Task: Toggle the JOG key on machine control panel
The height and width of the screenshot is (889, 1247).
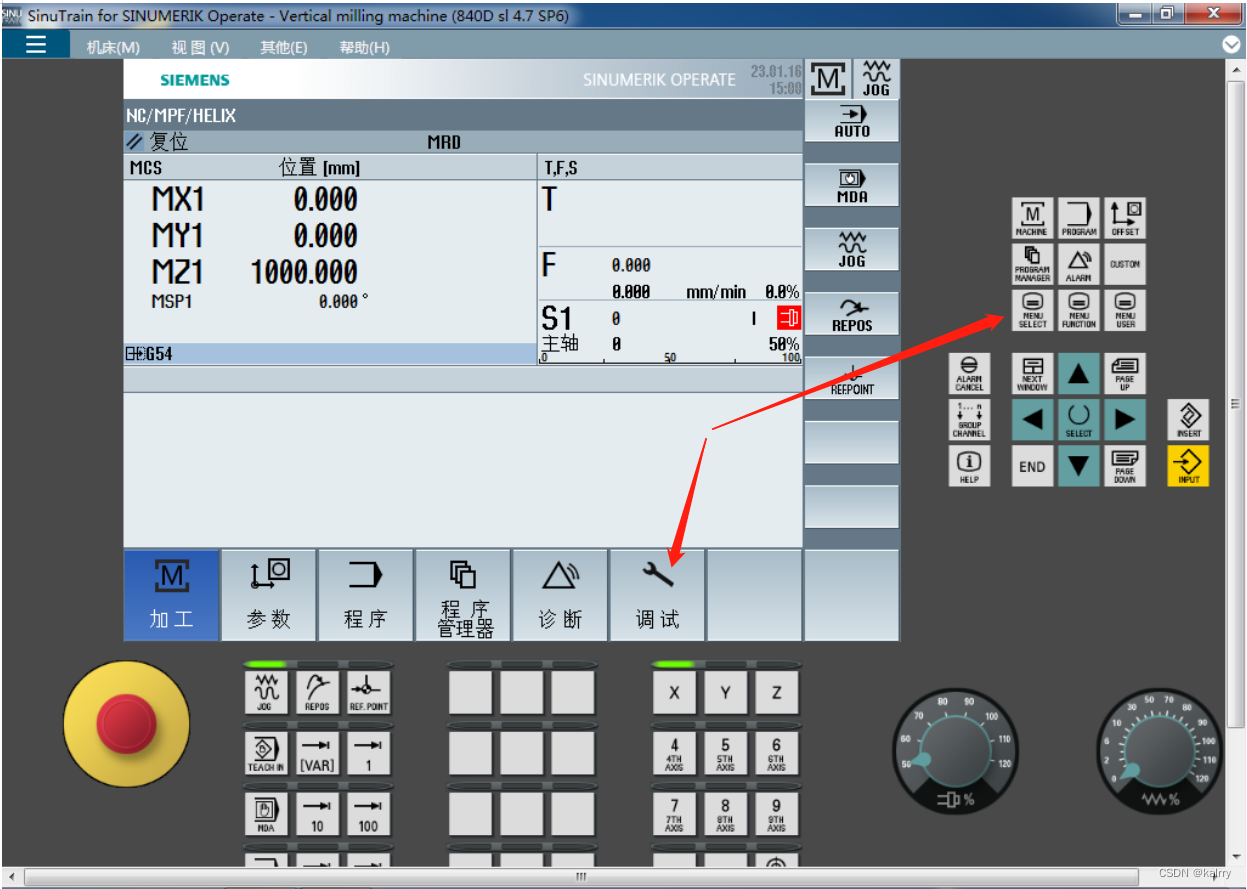Action: pyautogui.click(x=266, y=693)
